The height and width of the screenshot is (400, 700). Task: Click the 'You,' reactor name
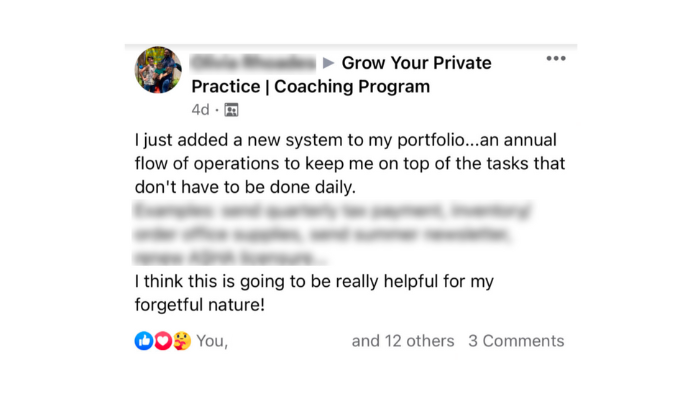212,341
